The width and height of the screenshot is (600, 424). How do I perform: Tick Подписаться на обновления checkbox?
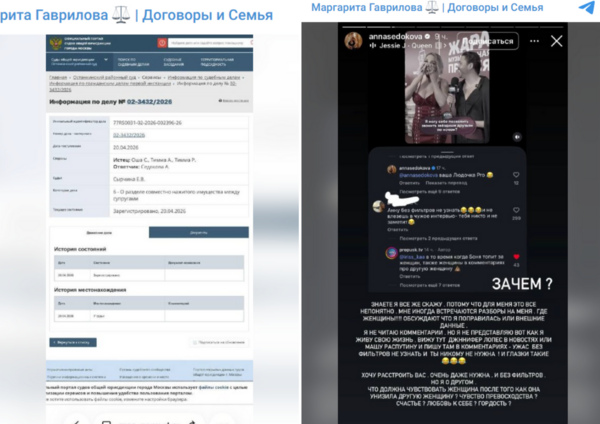pos(195,342)
